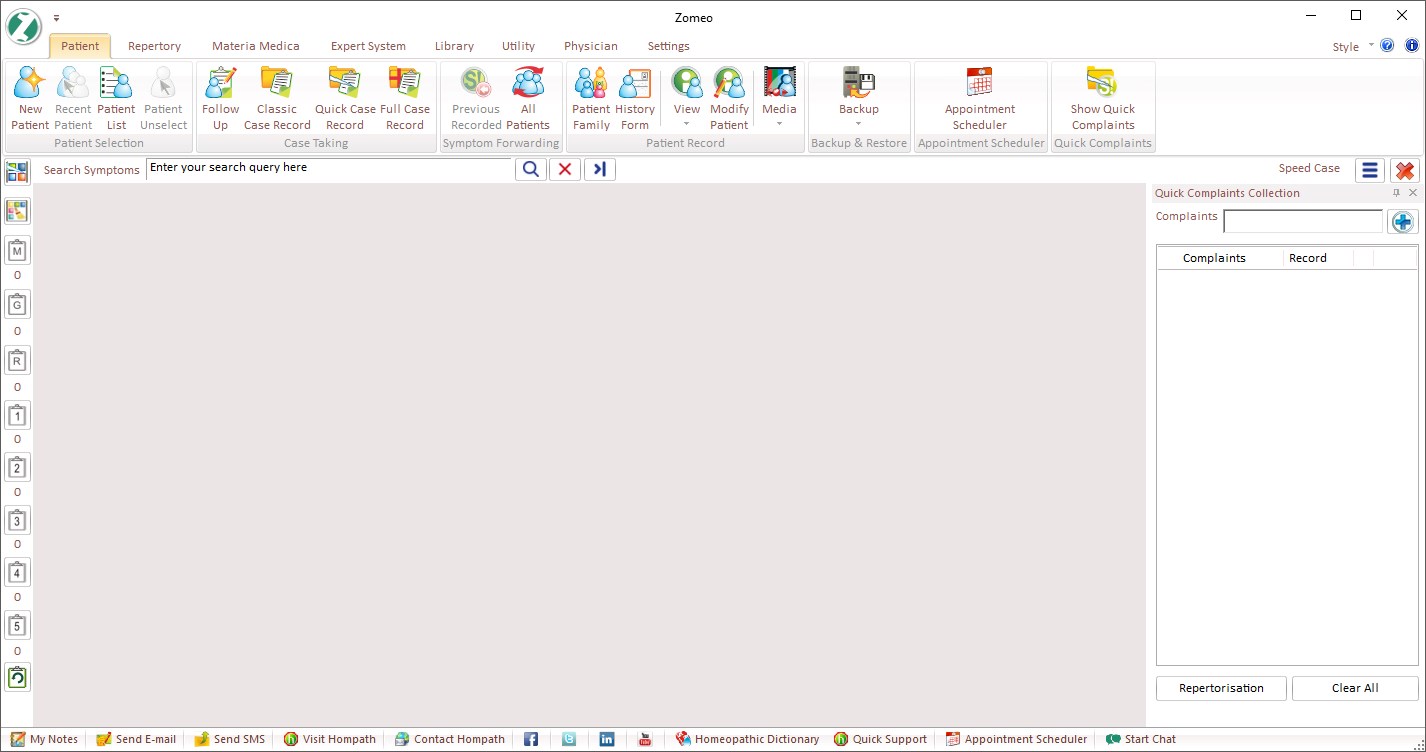Clear search with the red X button
This screenshot has height=752, width=1426.
click(565, 169)
